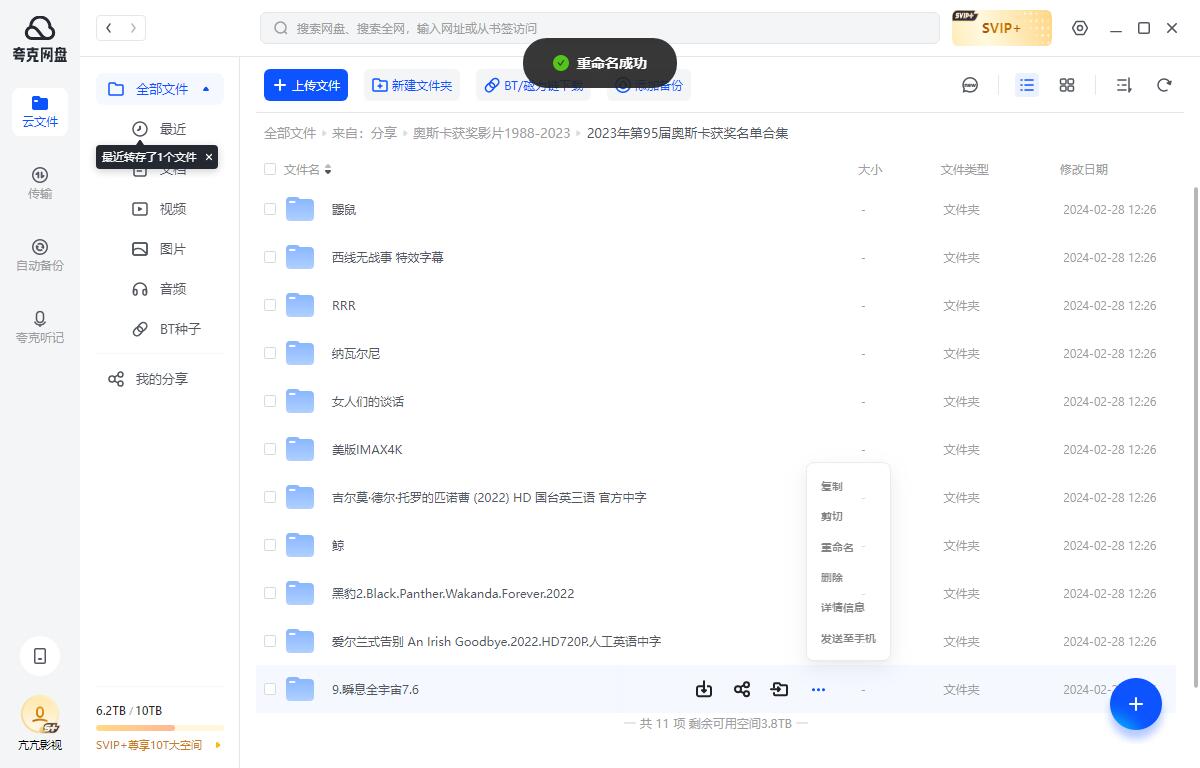Click the search input field
1200x768 pixels.
[600, 28]
